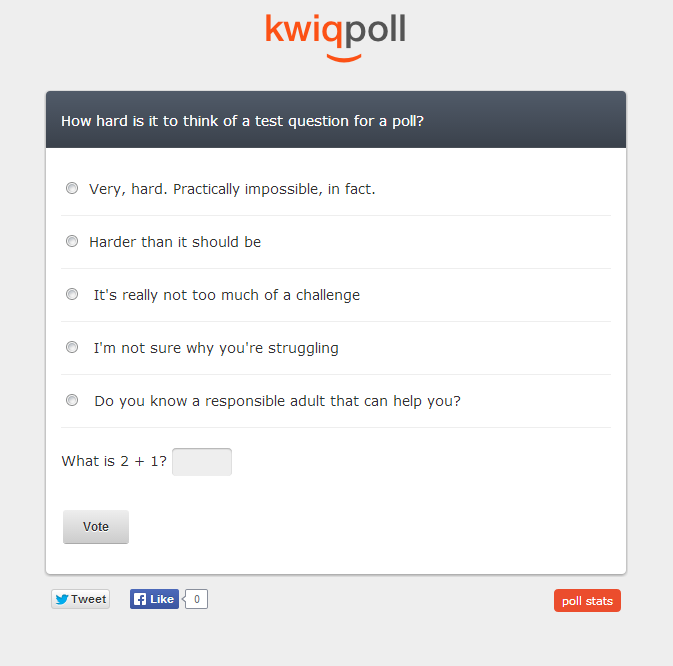673x666 pixels.
Task: Submit the poll with the Vote button
Action: (x=96, y=527)
